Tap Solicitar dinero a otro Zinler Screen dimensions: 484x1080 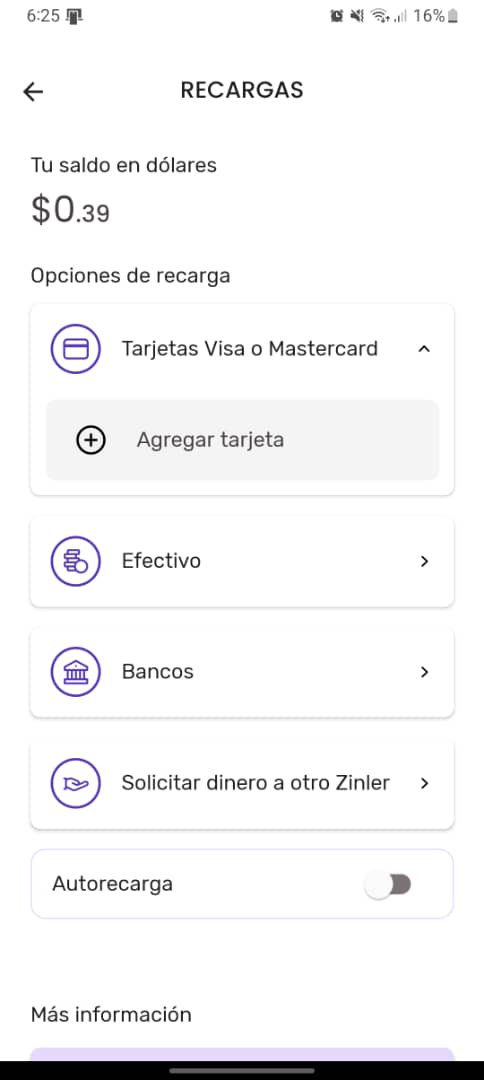pyautogui.click(x=255, y=783)
